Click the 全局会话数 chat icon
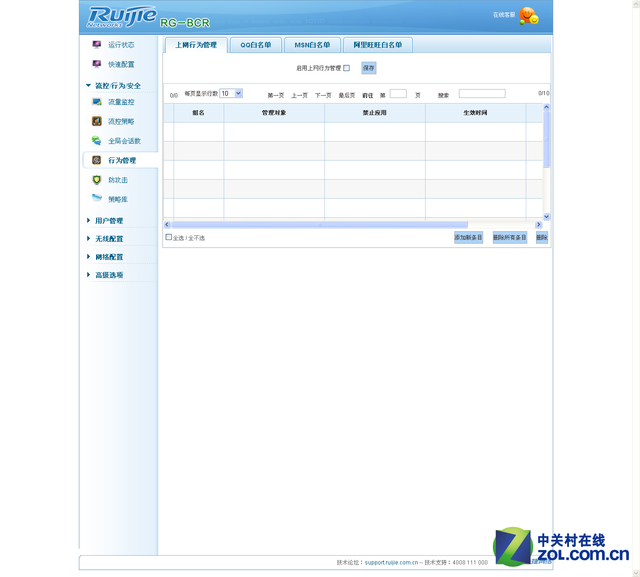640x577 pixels. click(x=97, y=141)
